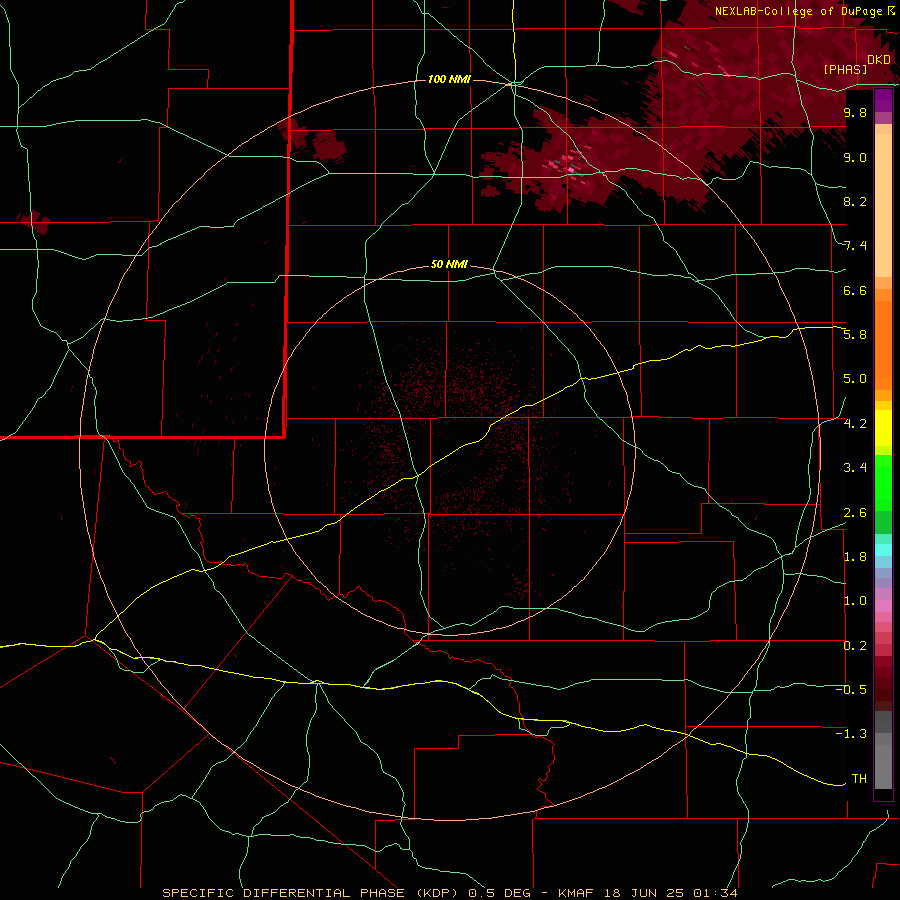Viewport: 900px width, 900px height.
Task: Click the 6.6 value on the color scale
Action: [855, 290]
